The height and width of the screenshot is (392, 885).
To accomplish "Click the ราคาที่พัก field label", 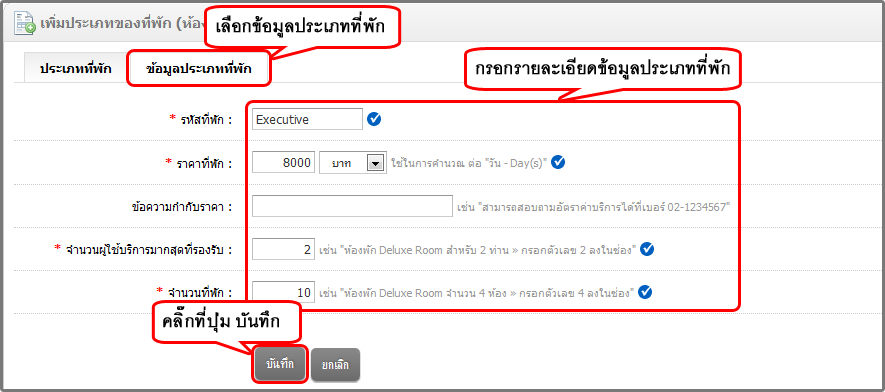I will [x=204, y=163].
